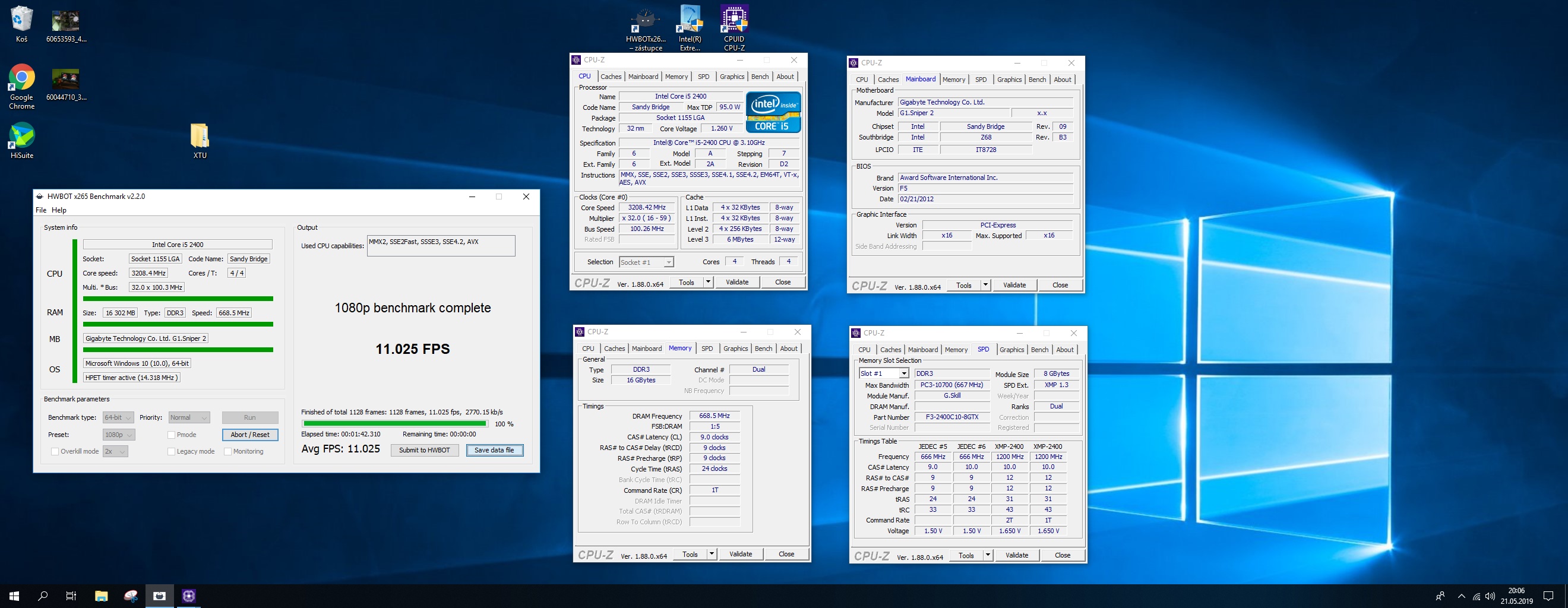
Task: Click the Save data file button
Action: coord(494,451)
